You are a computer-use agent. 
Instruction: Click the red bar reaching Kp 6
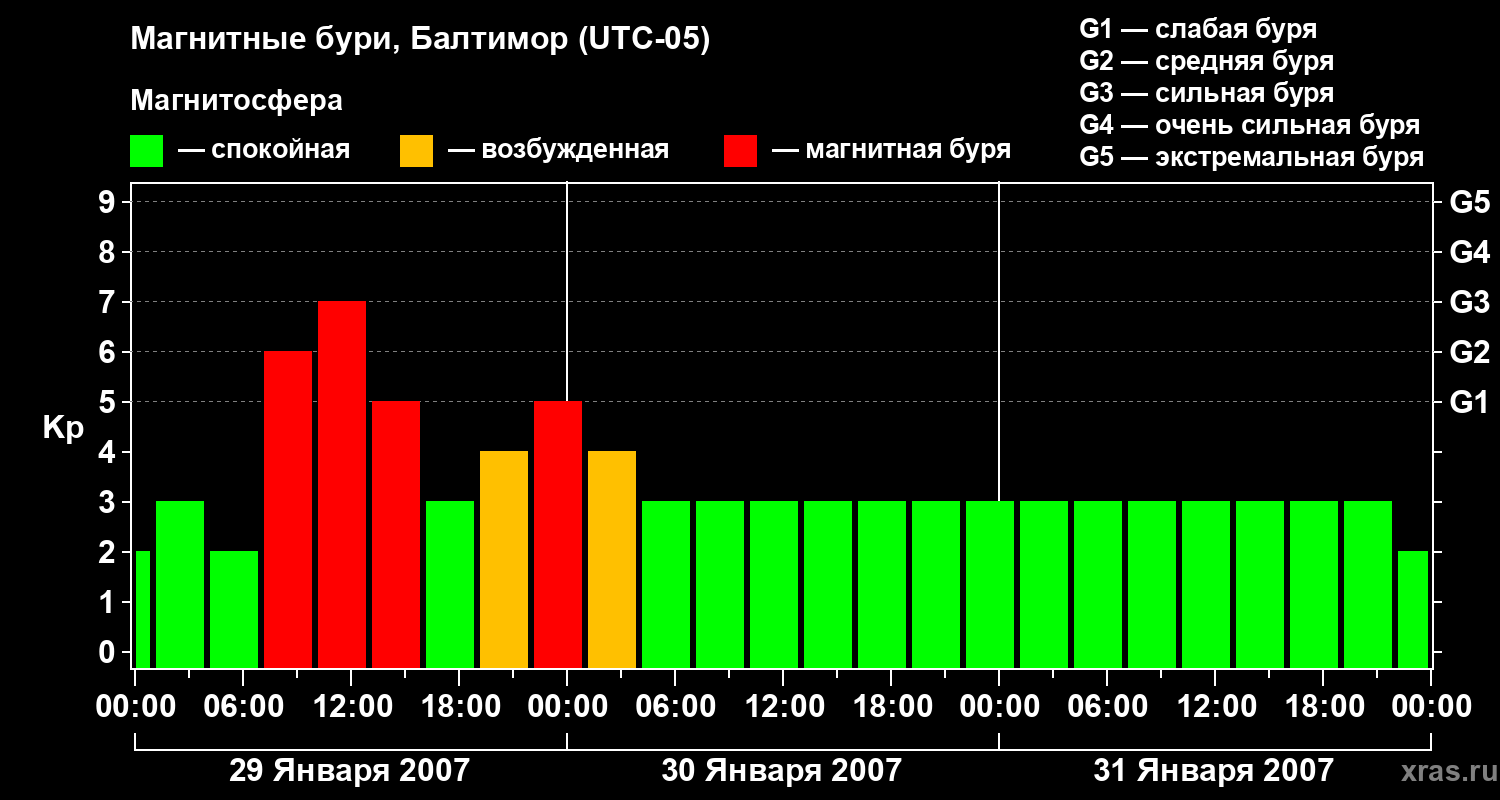(x=288, y=510)
